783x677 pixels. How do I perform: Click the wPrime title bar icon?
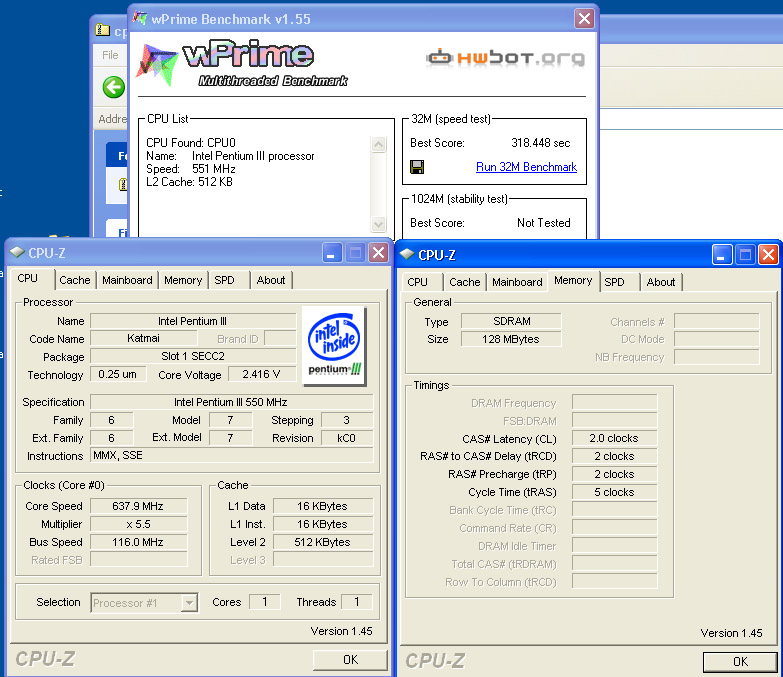click(x=140, y=18)
